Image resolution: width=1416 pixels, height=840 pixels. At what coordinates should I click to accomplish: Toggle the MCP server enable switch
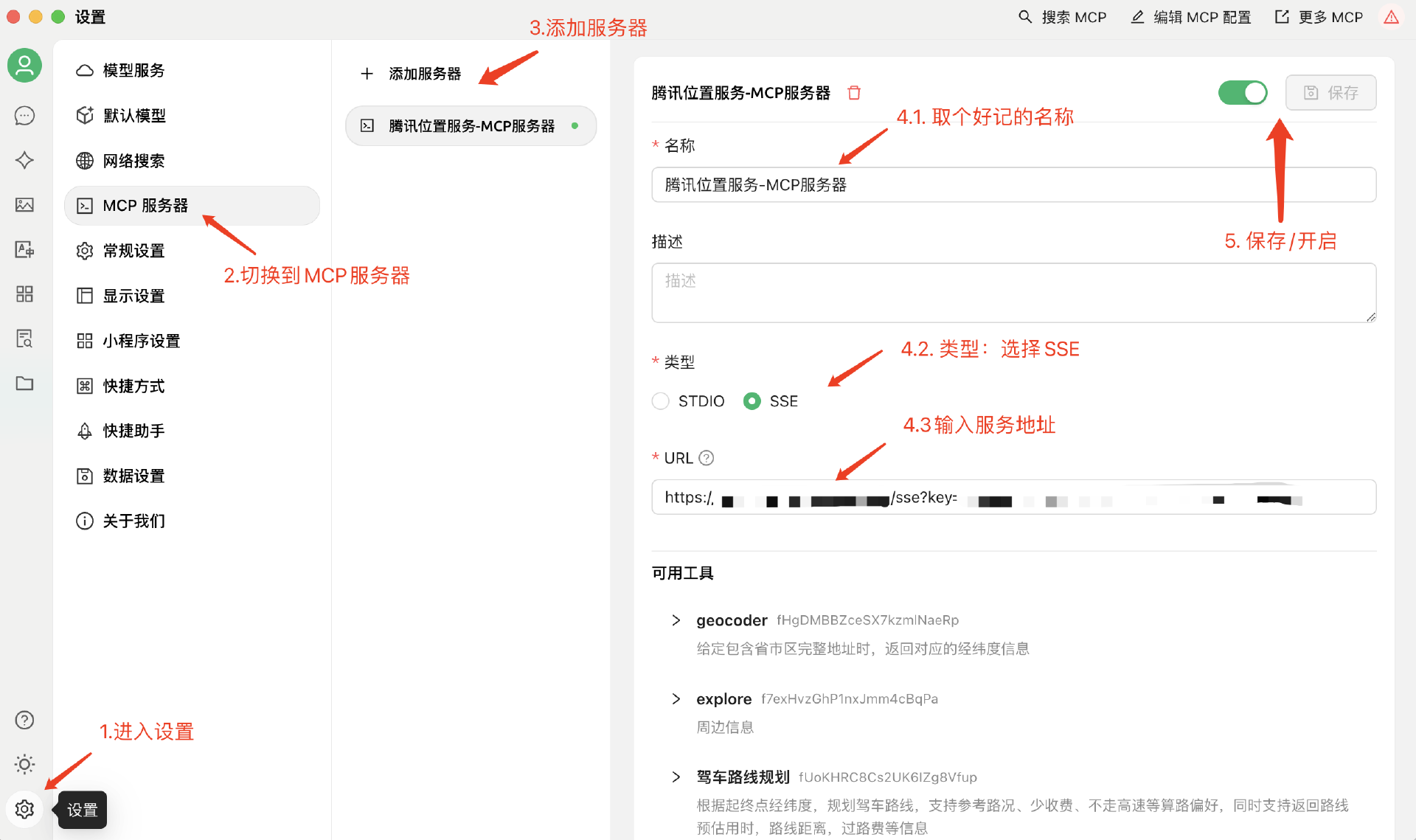pos(1242,93)
